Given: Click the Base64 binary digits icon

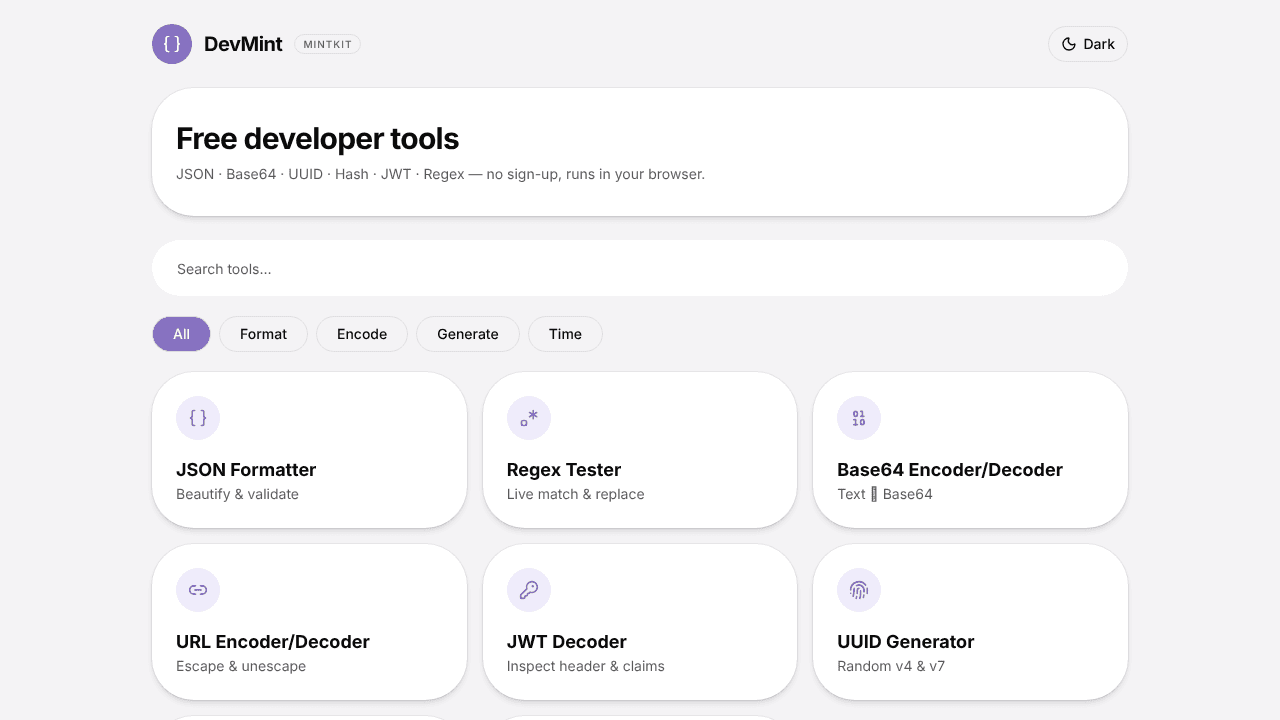Looking at the screenshot, I should click(x=859, y=418).
